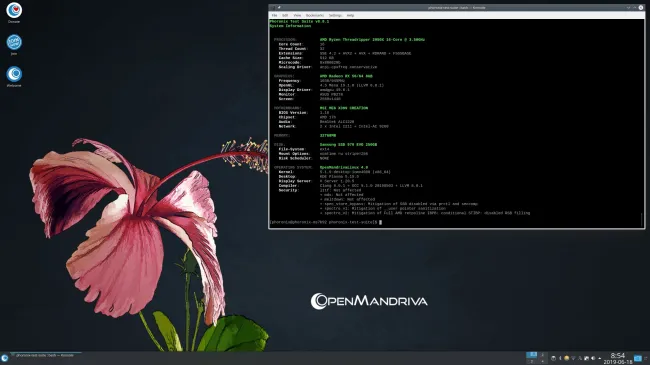
Task: Click the "Kernel:" label in terminal
Action: 286,172
